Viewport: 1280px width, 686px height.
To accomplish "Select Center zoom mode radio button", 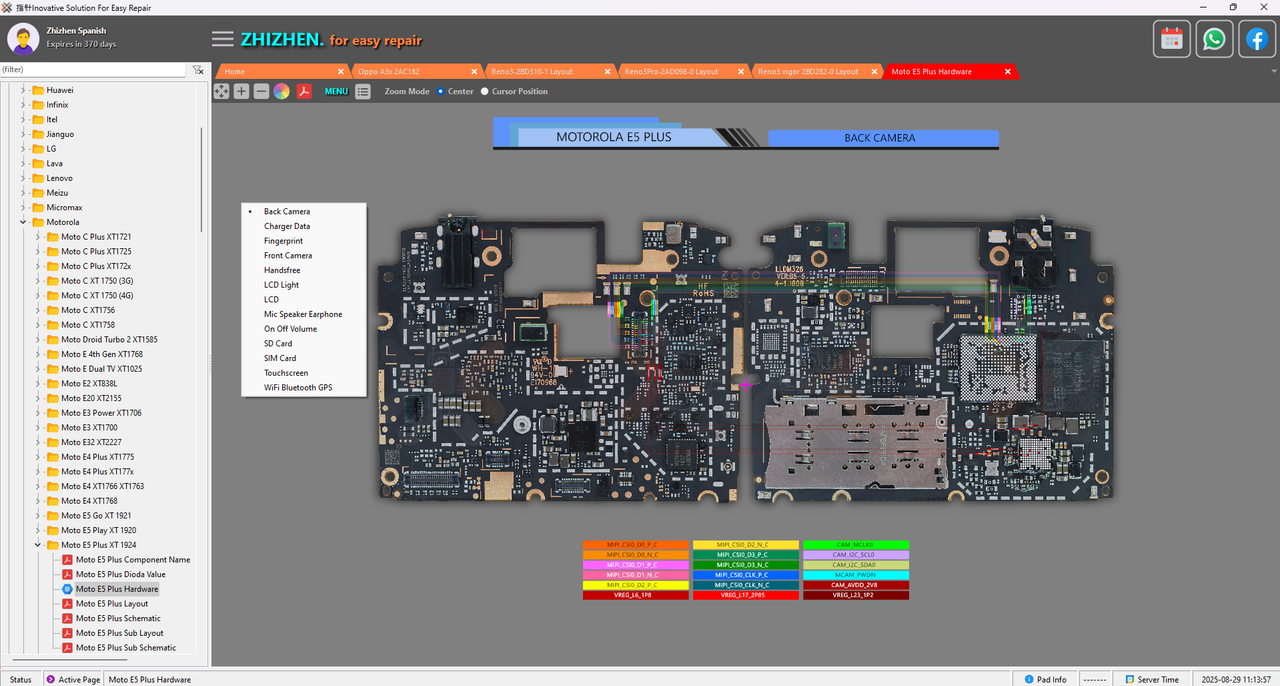I will click(441, 91).
